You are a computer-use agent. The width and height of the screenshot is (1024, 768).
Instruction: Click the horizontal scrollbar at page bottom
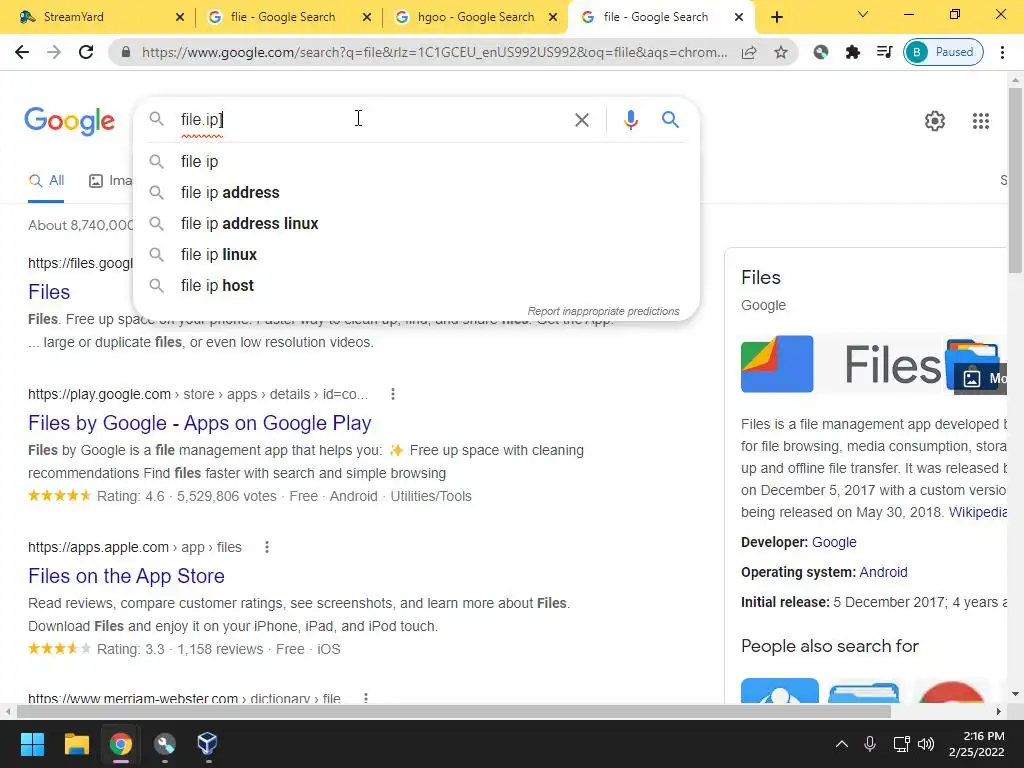click(x=454, y=711)
